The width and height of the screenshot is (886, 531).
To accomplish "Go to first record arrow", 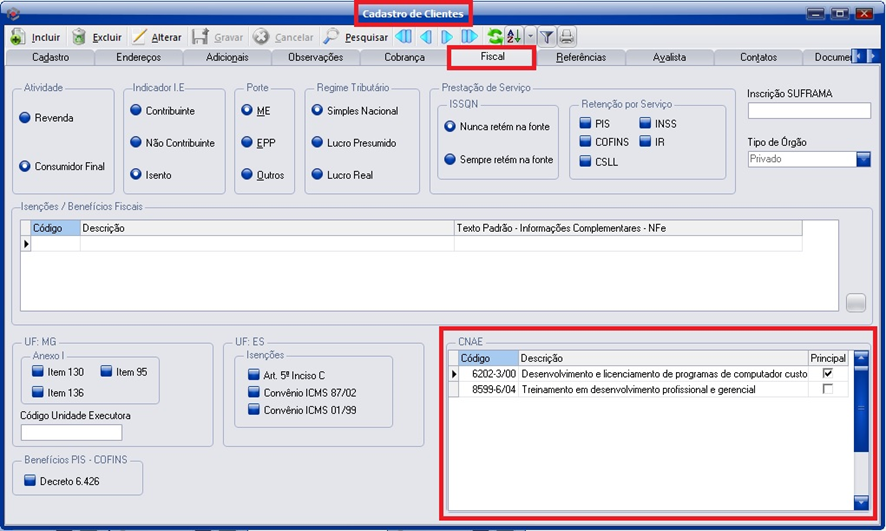I will (x=403, y=37).
